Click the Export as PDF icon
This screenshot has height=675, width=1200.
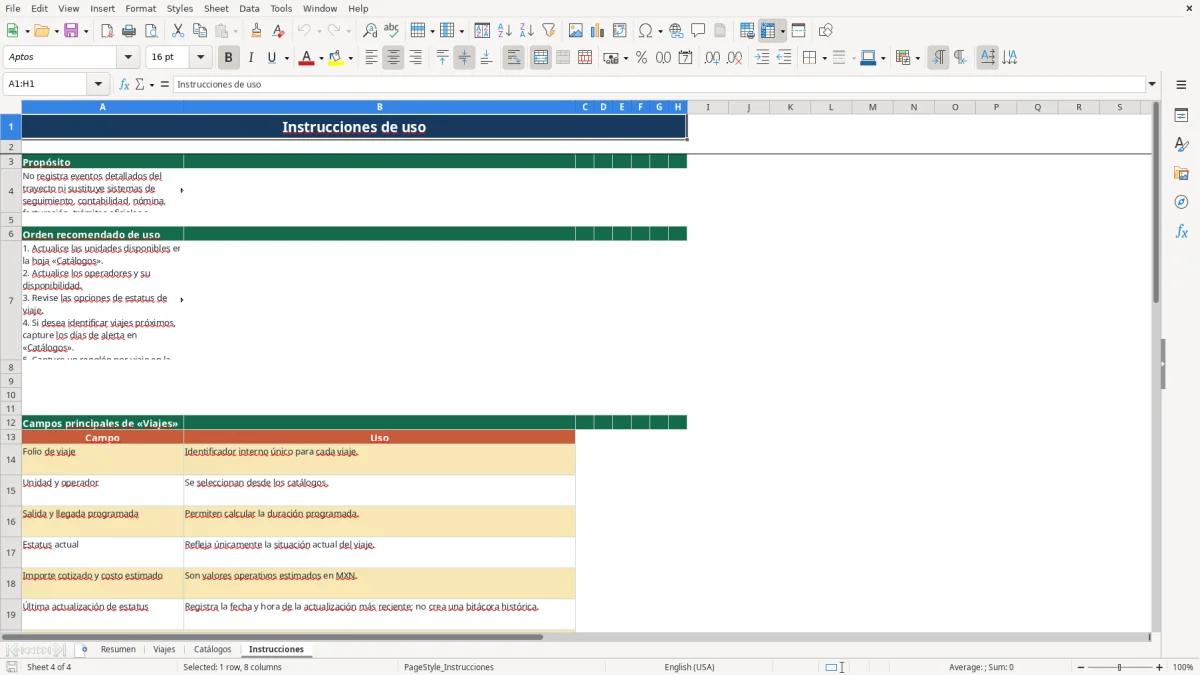point(107,31)
